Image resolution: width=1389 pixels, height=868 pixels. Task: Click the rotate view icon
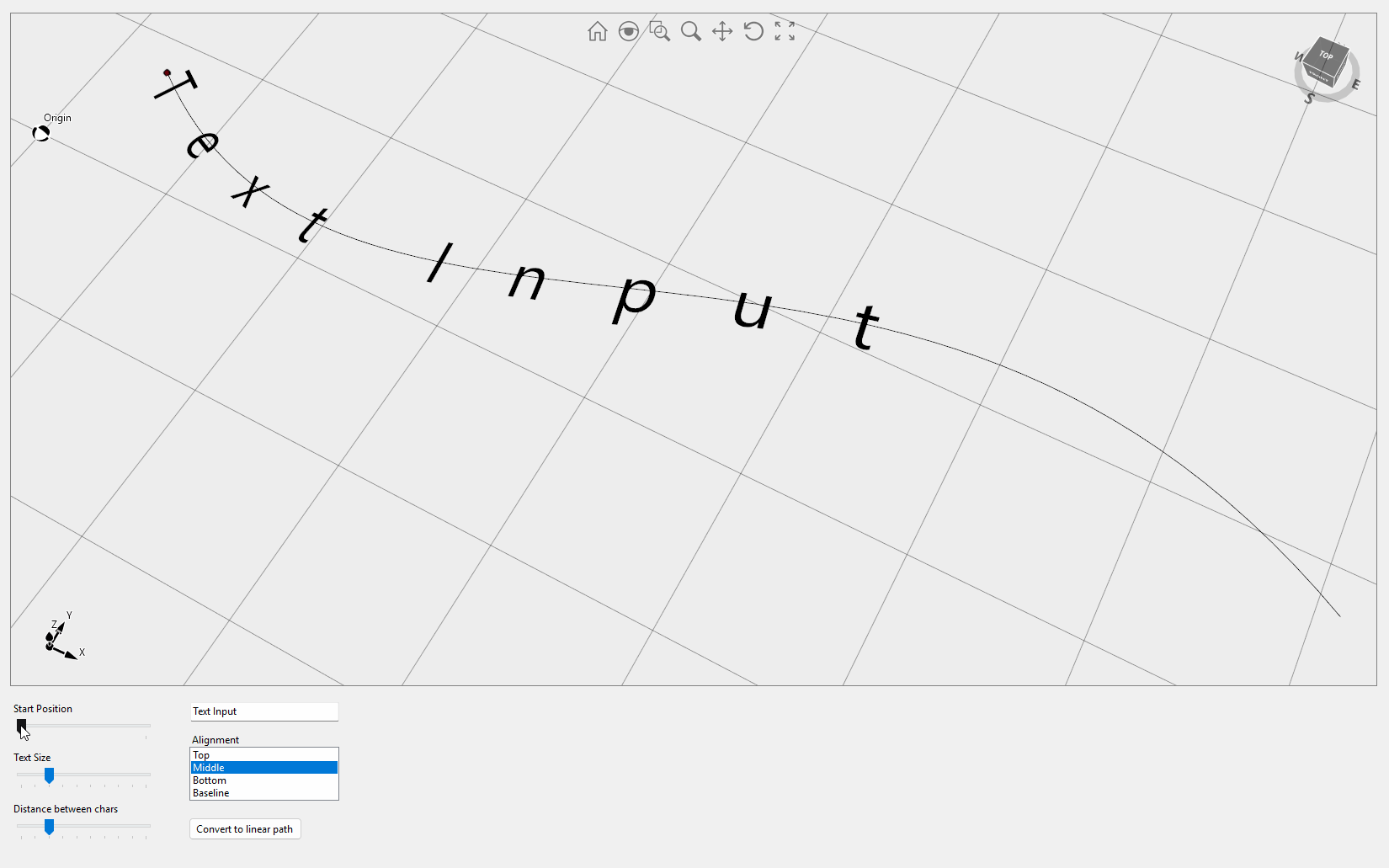coord(753,32)
